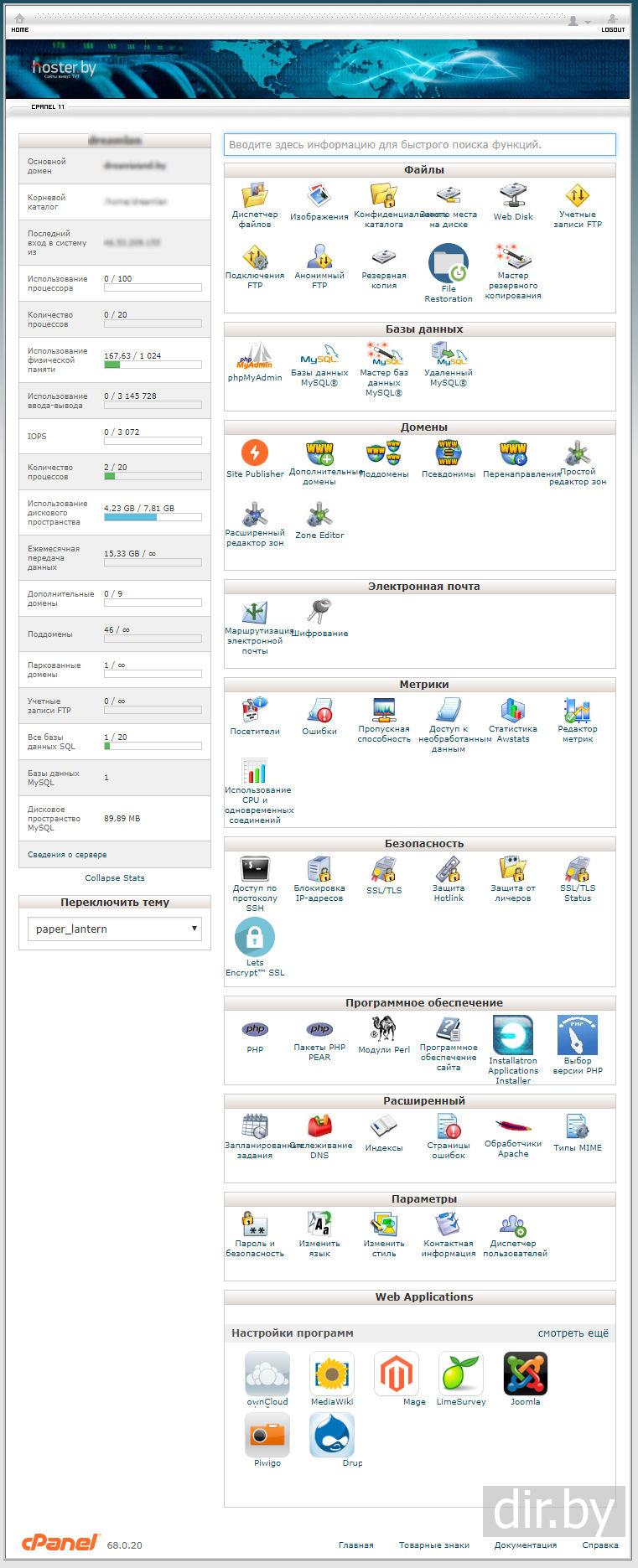Viewport: 638px width, 1568px height.
Task: Click the disk space usage bar
Action: (x=153, y=517)
